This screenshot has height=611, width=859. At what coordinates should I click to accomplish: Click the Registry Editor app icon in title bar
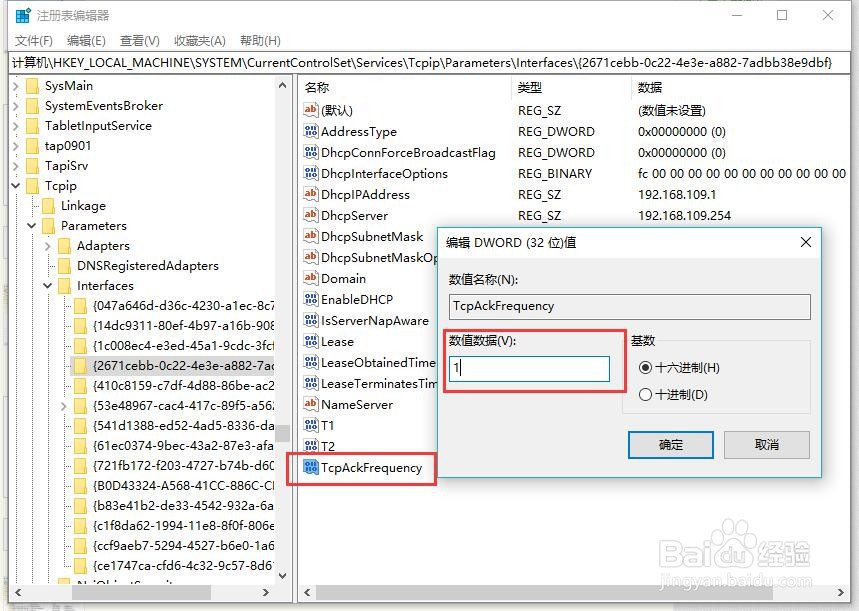23,15
